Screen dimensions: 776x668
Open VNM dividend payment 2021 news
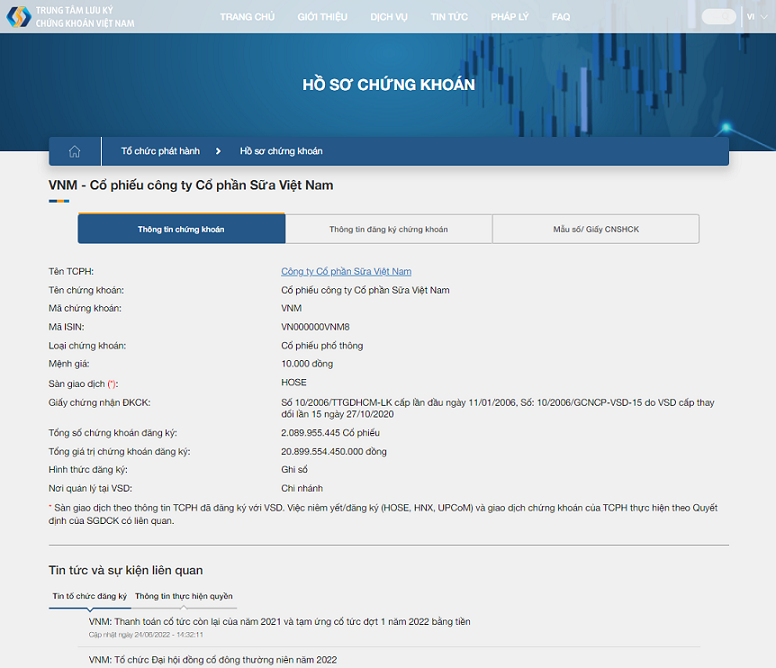(x=279, y=622)
